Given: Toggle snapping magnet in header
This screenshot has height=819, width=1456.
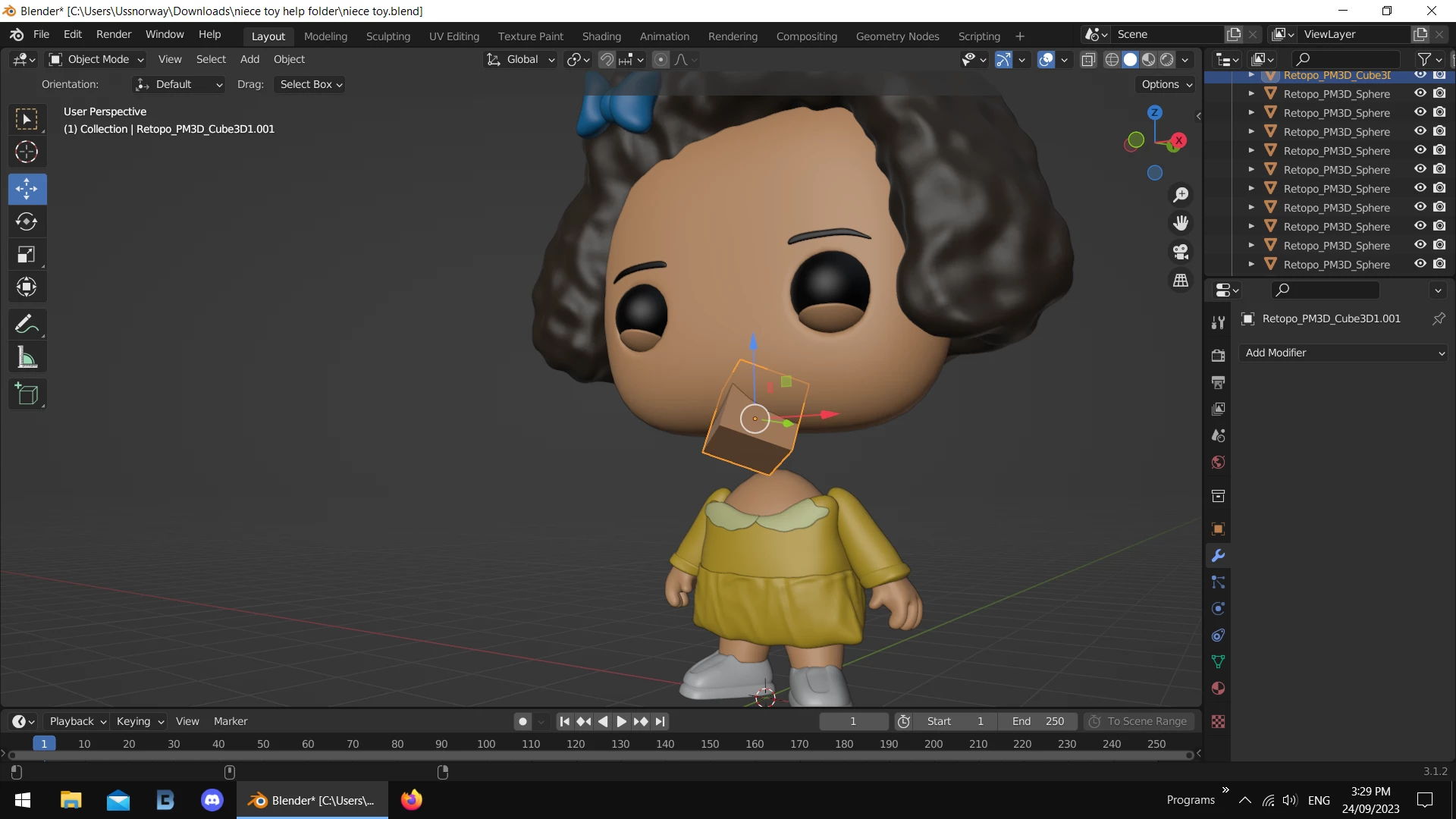Looking at the screenshot, I should pyautogui.click(x=607, y=60).
